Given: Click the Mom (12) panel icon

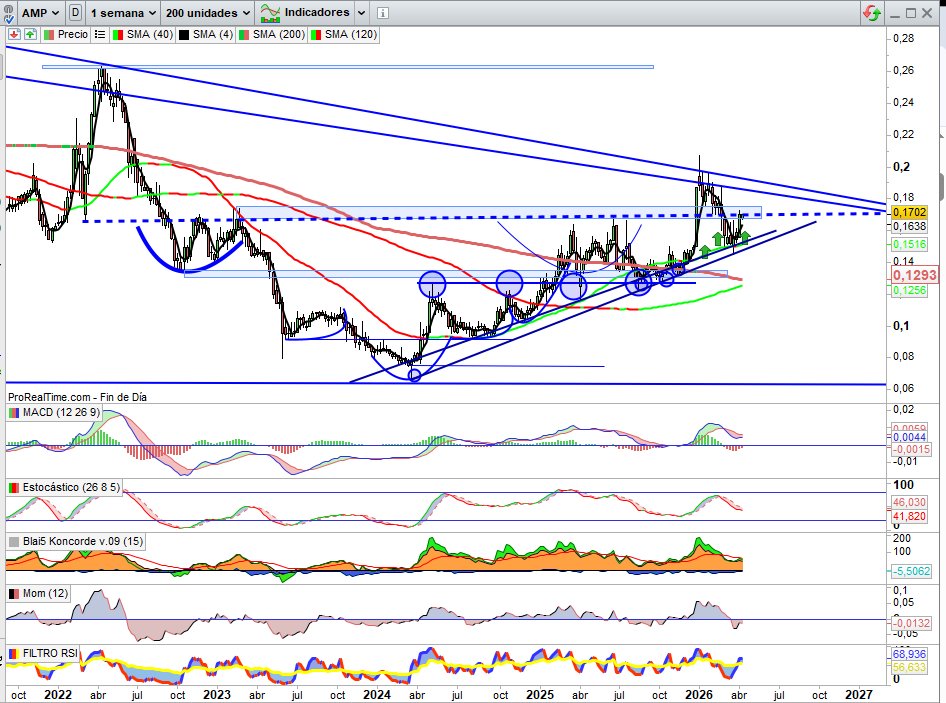Looking at the screenshot, I should point(13,594).
